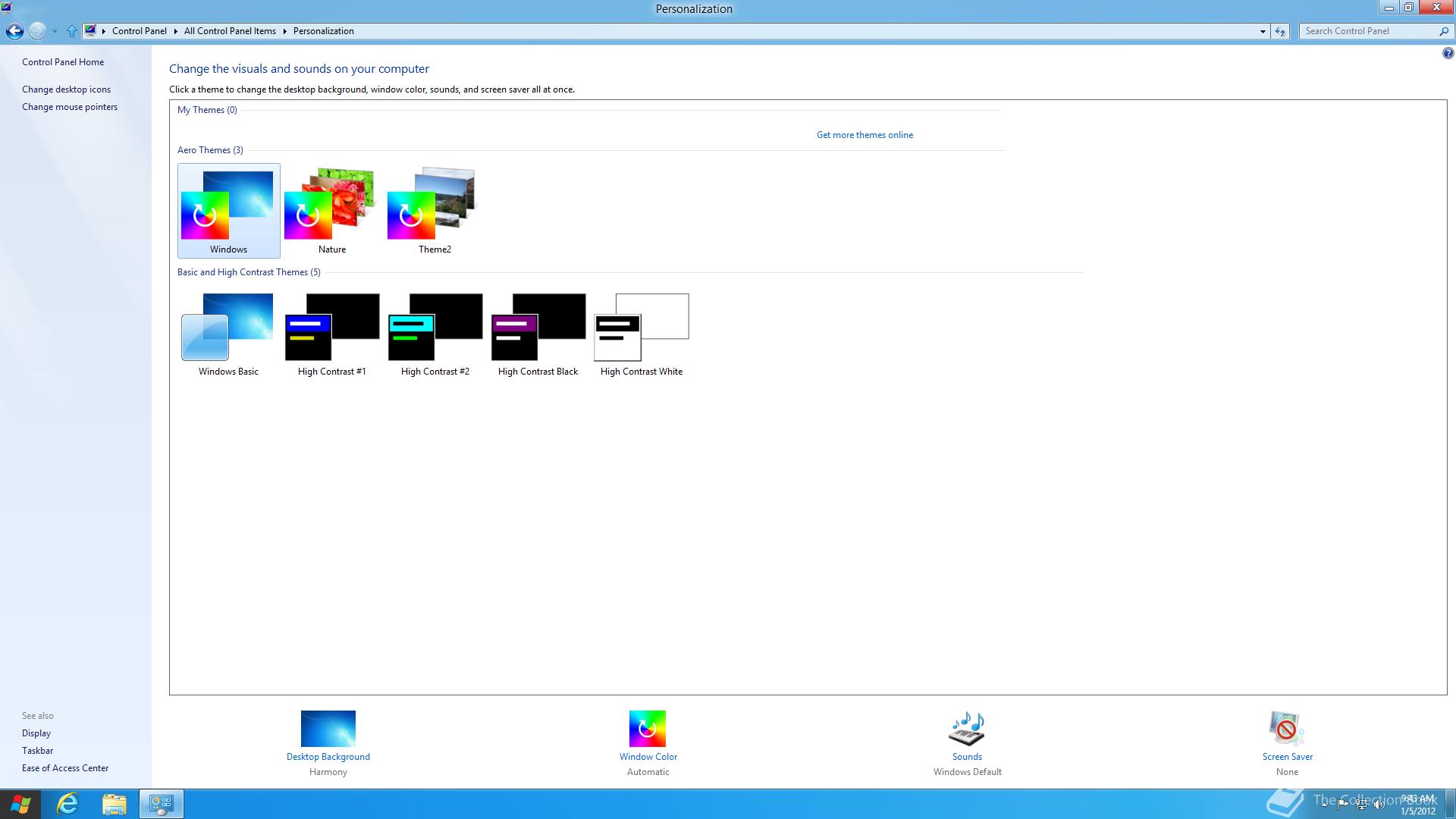The image size is (1456, 819).
Task: Click the Automatic window color label
Action: pos(648,772)
